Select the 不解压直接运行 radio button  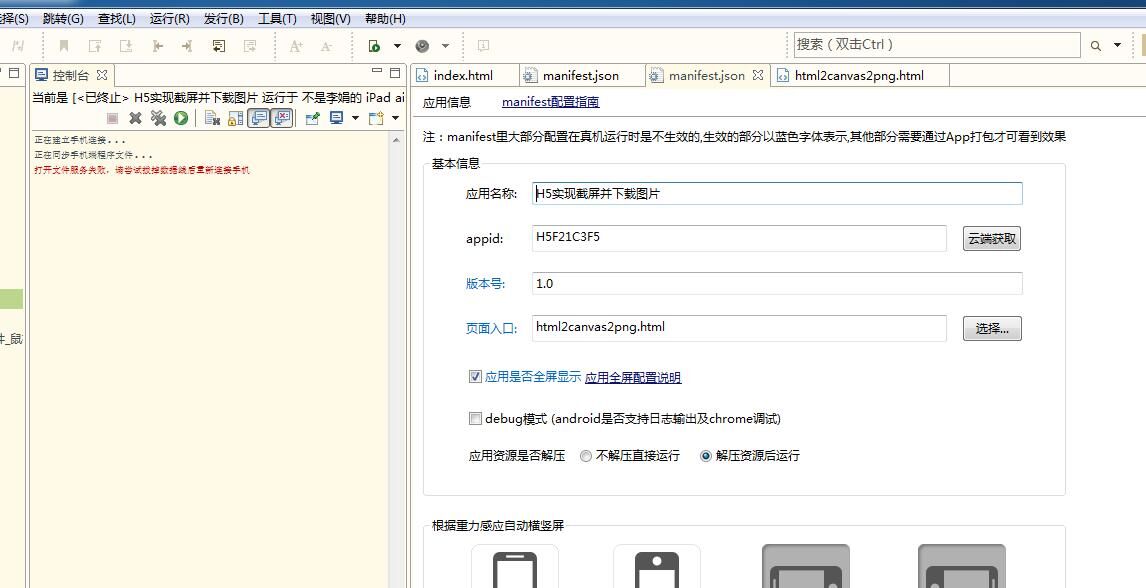[x=586, y=456]
